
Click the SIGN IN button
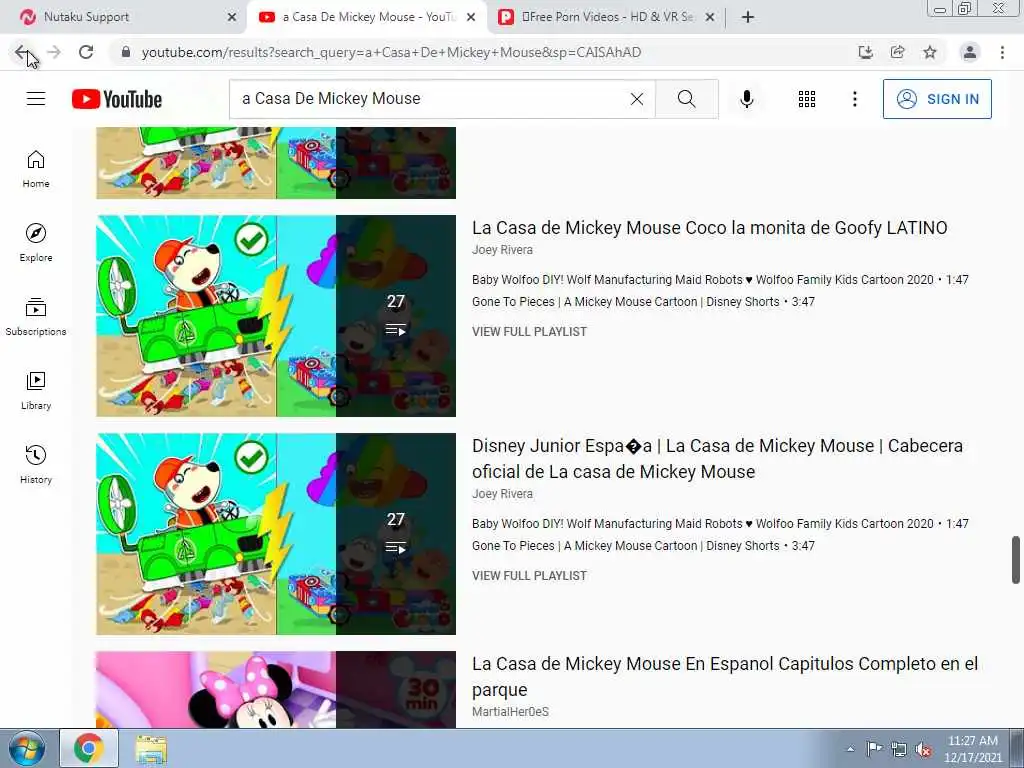pyautogui.click(x=937, y=99)
